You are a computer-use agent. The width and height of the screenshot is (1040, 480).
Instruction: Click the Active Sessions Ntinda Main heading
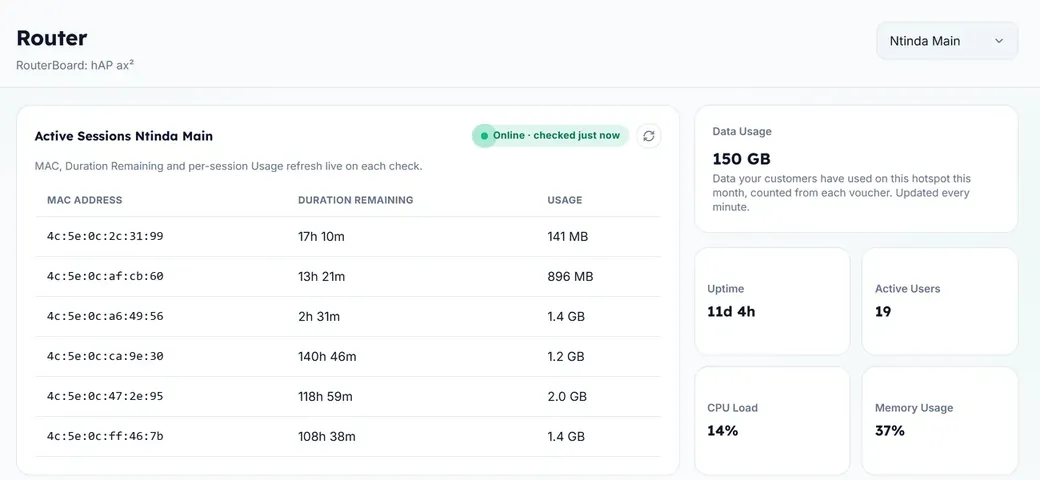tap(123, 136)
